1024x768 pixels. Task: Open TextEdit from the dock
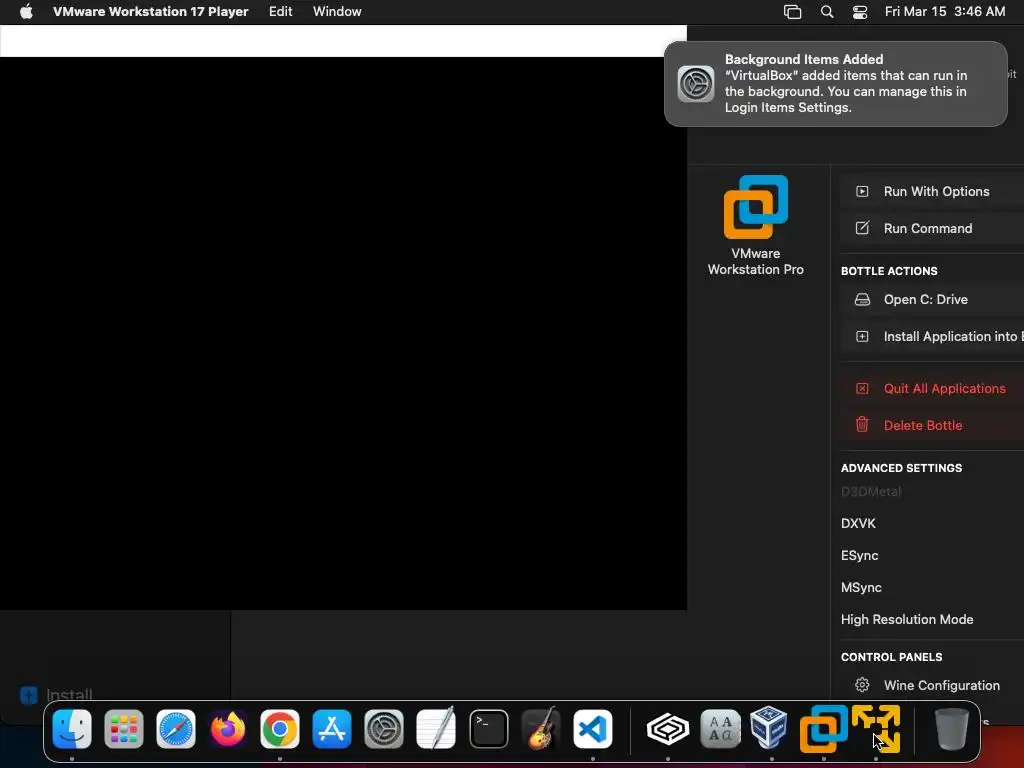click(x=436, y=729)
